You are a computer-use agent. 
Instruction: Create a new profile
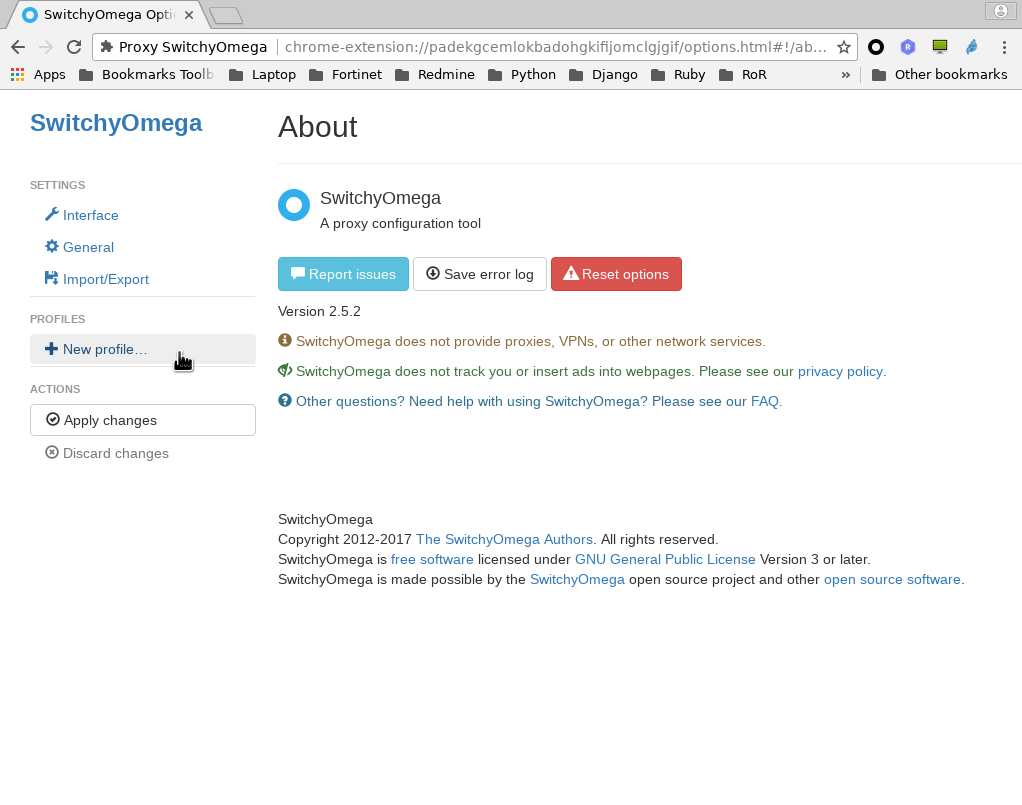(104, 349)
